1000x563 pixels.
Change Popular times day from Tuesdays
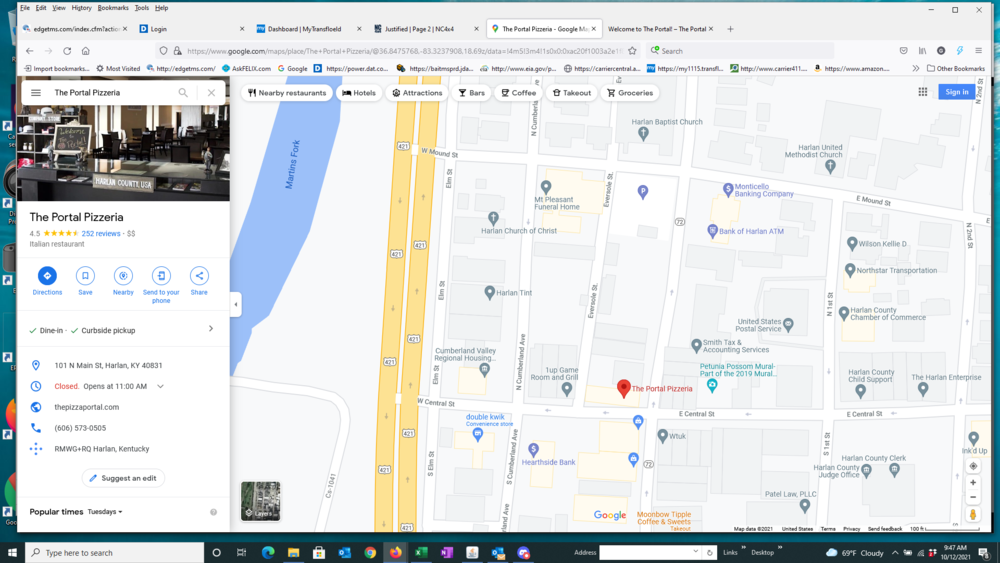pos(105,512)
